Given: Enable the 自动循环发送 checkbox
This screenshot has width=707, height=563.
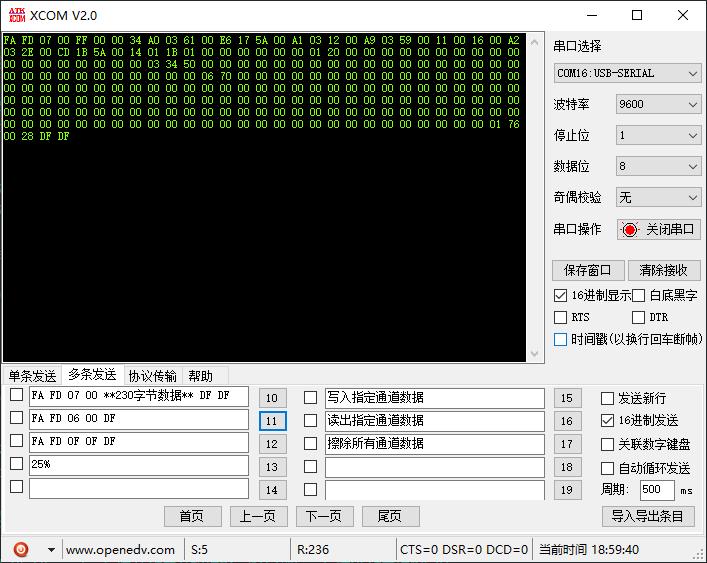Looking at the screenshot, I should pos(607,468).
